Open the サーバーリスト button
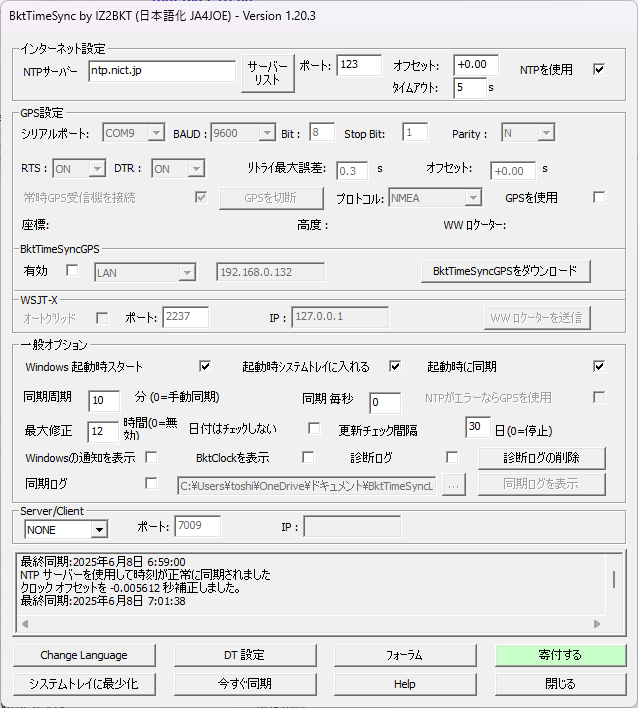Image resolution: width=638 pixels, height=708 pixels. [268, 74]
